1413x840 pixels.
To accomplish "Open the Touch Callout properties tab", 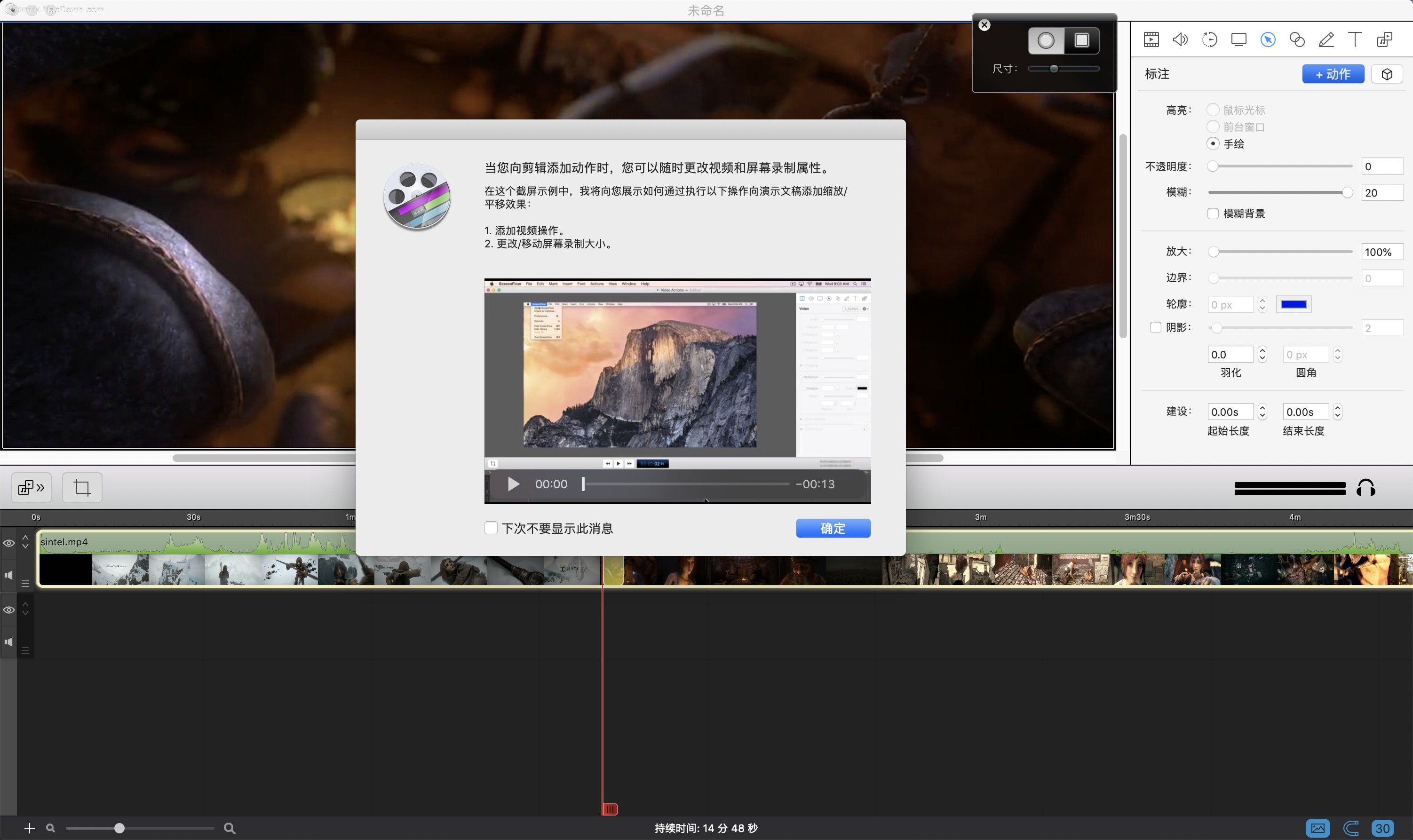I will 1297,40.
